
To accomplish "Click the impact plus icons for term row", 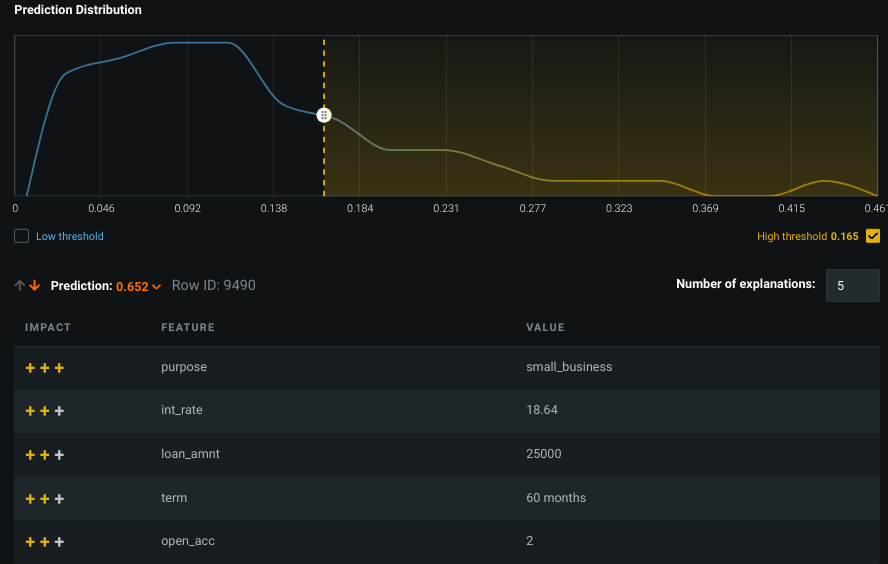I will tap(45, 498).
